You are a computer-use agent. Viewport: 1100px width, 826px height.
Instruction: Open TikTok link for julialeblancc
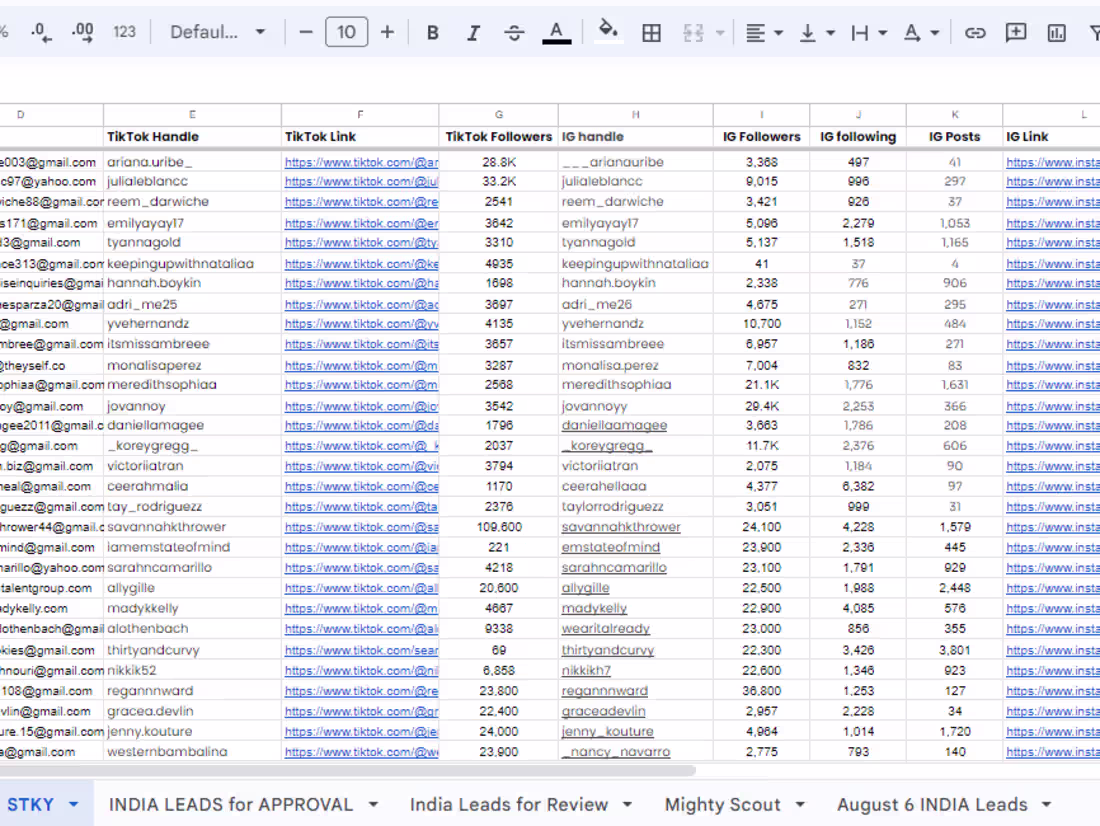(361, 182)
